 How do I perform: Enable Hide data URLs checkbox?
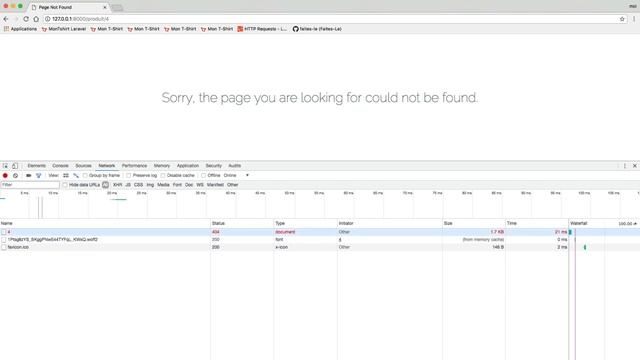(x=65, y=185)
